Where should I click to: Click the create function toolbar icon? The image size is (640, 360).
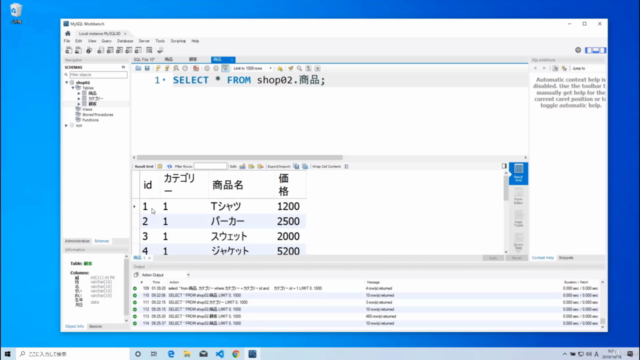(139, 50)
